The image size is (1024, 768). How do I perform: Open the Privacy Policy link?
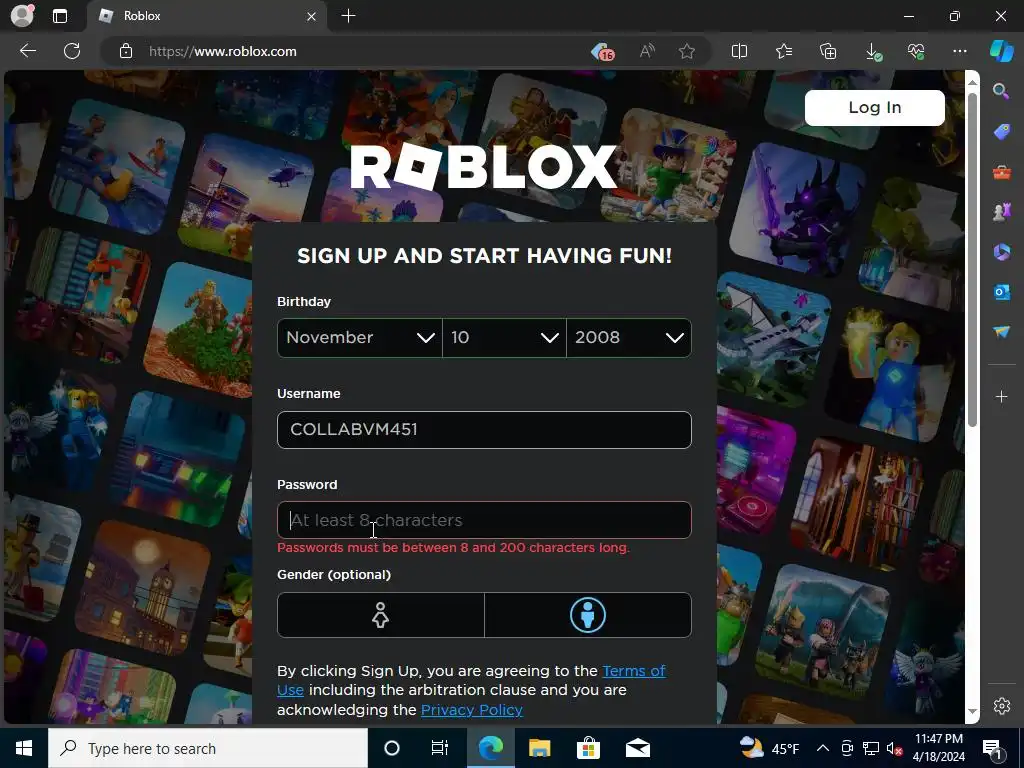pyautogui.click(x=472, y=709)
